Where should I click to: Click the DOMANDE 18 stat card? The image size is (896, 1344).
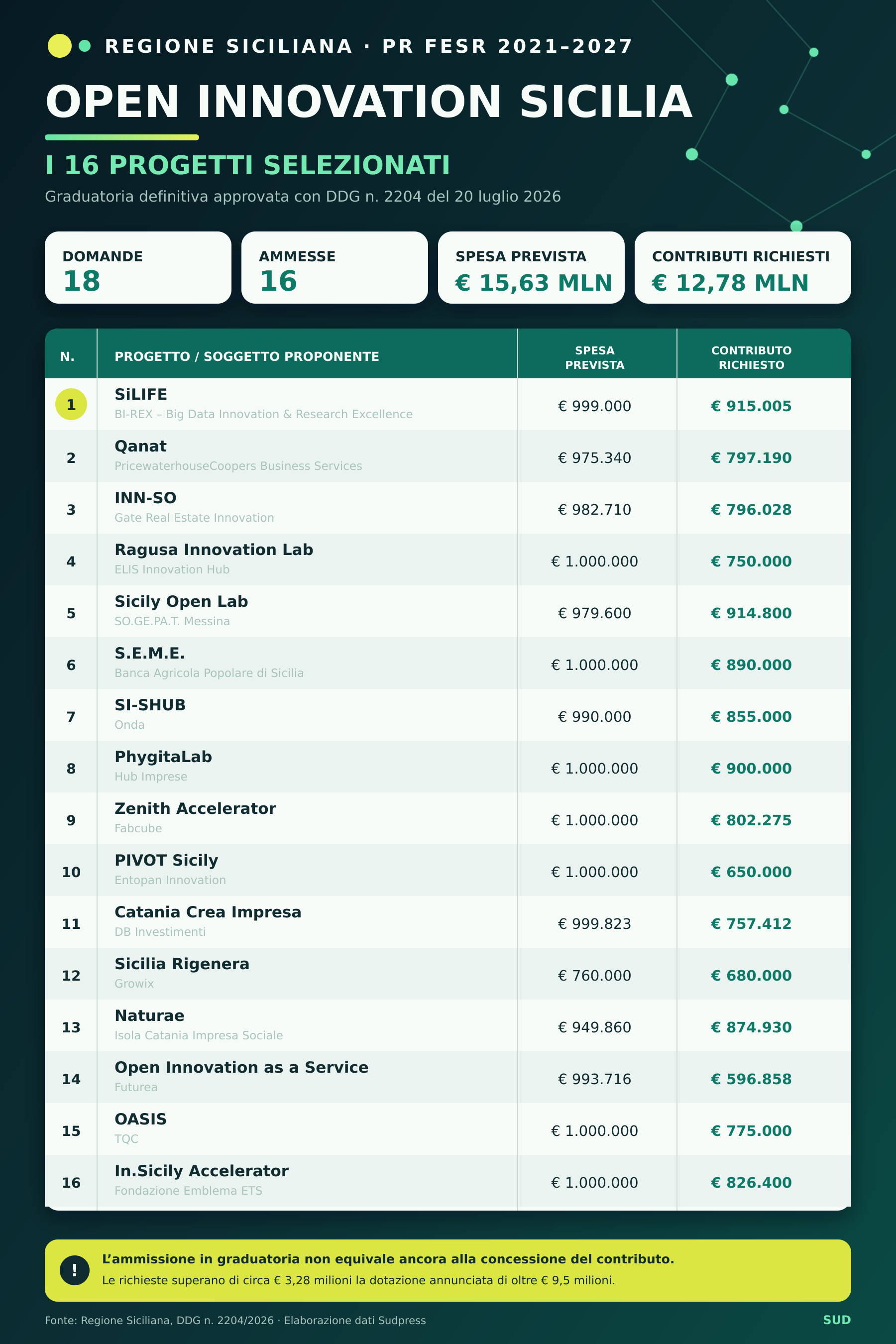click(138, 267)
